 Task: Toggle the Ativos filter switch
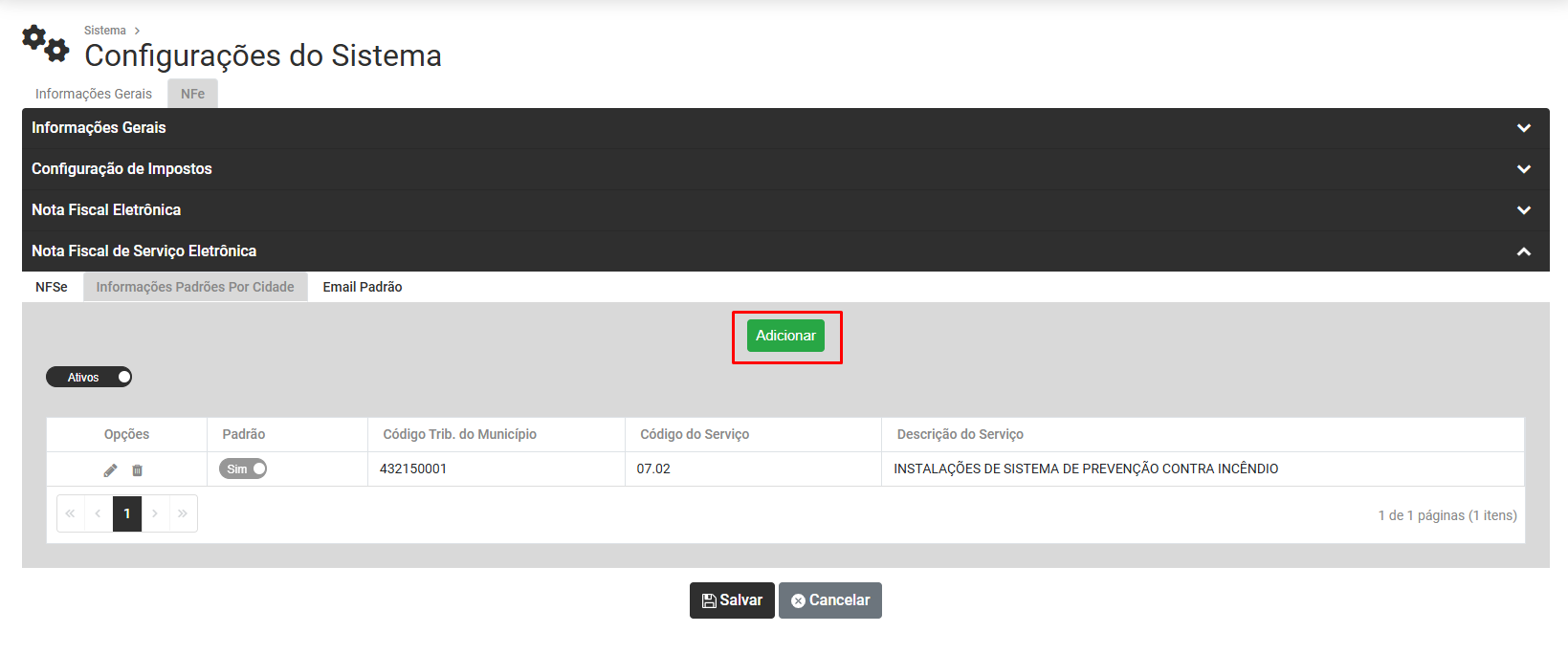(89, 378)
